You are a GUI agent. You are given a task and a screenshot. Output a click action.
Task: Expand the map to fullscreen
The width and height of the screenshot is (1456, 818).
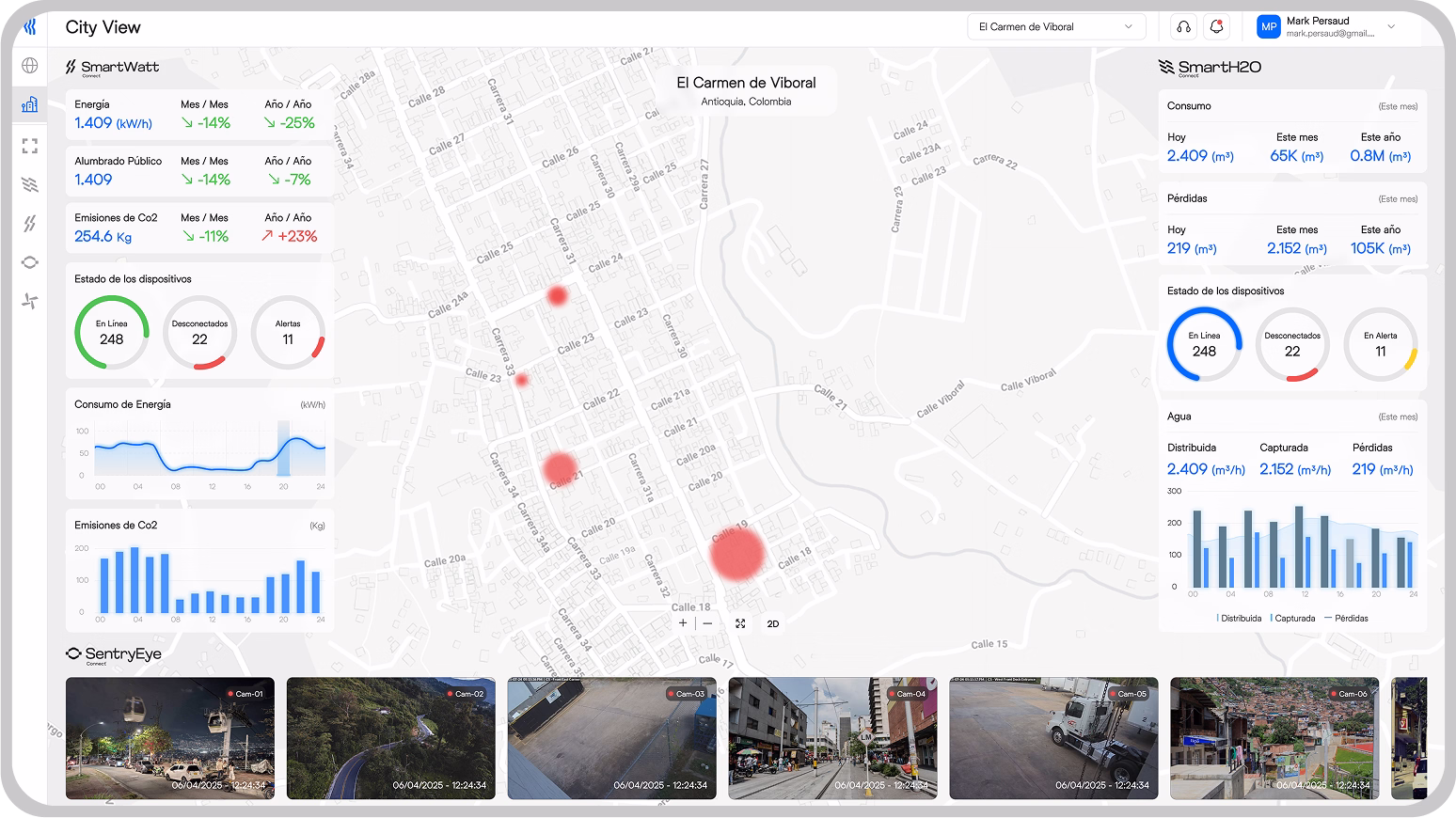tap(740, 623)
